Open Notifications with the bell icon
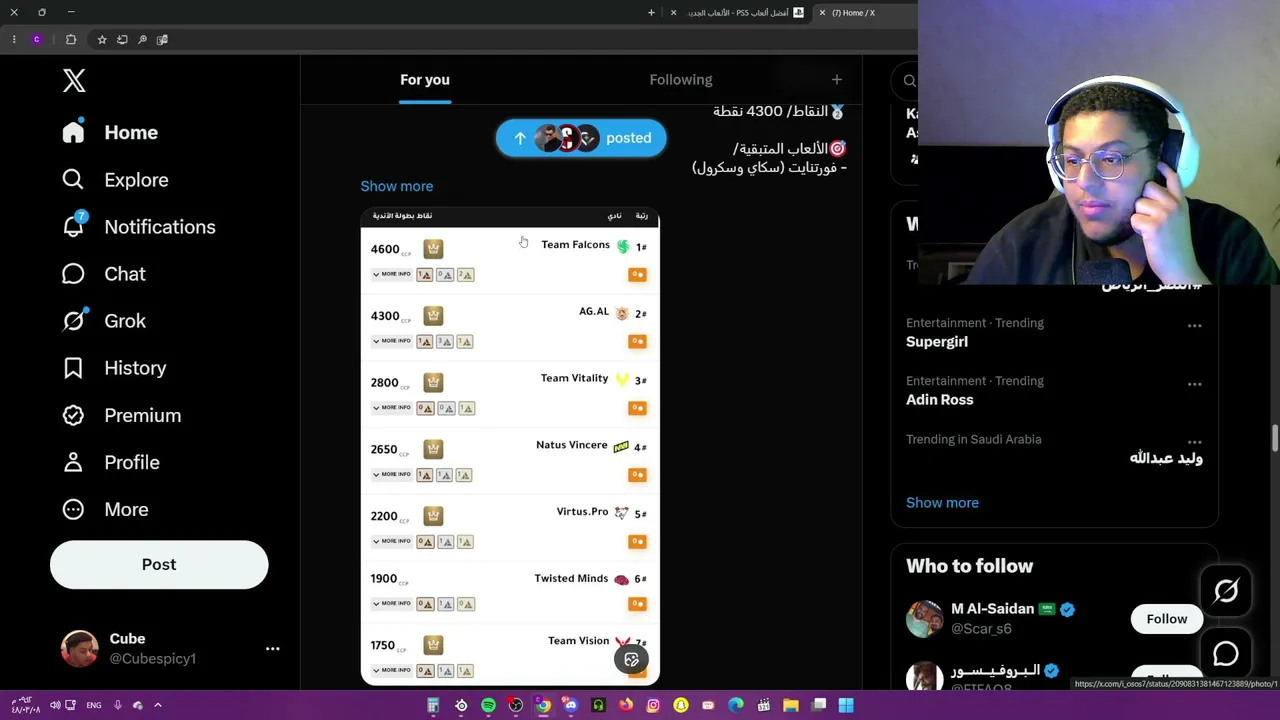This screenshot has height=720, width=1280. click(138, 227)
